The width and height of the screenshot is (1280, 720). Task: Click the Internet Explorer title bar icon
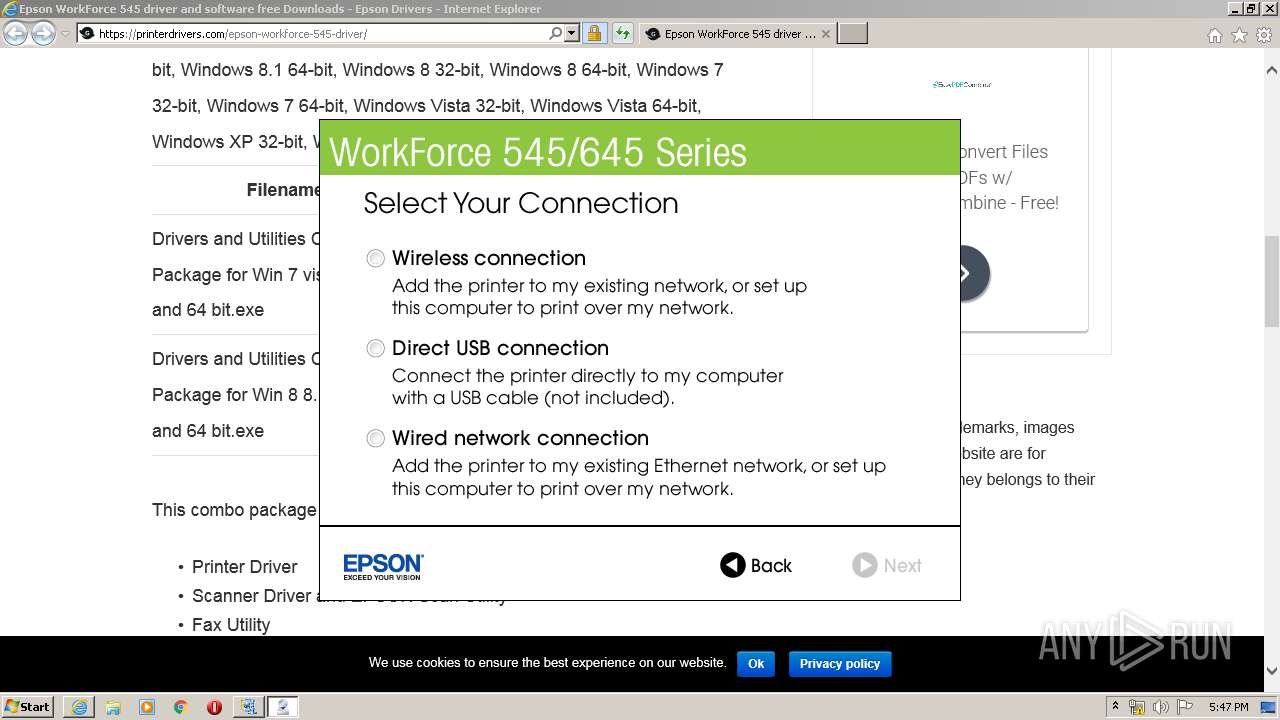[9, 9]
